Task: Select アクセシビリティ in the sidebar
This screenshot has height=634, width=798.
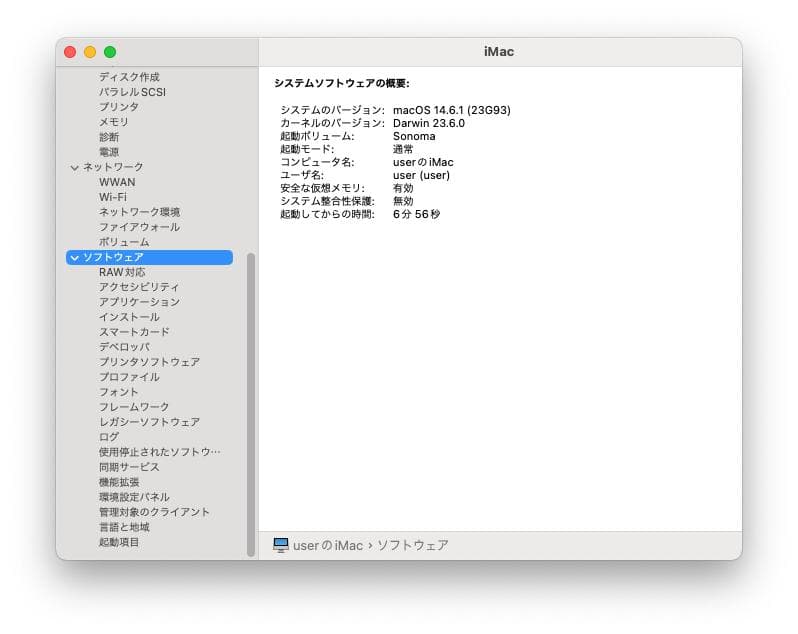Action: pyautogui.click(x=139, y=287)
